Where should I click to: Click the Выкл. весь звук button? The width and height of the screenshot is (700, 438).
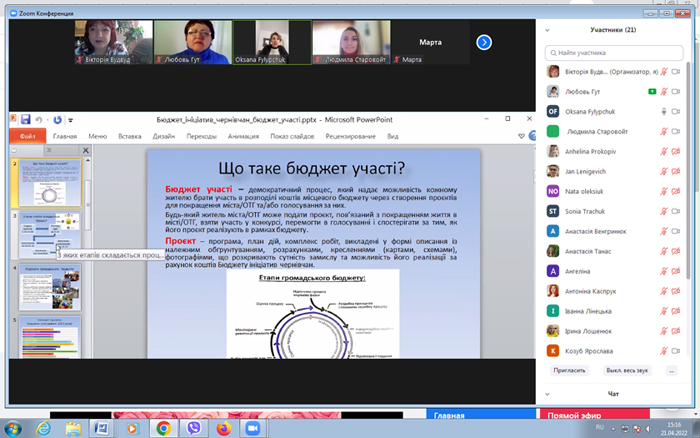point(627,371)
